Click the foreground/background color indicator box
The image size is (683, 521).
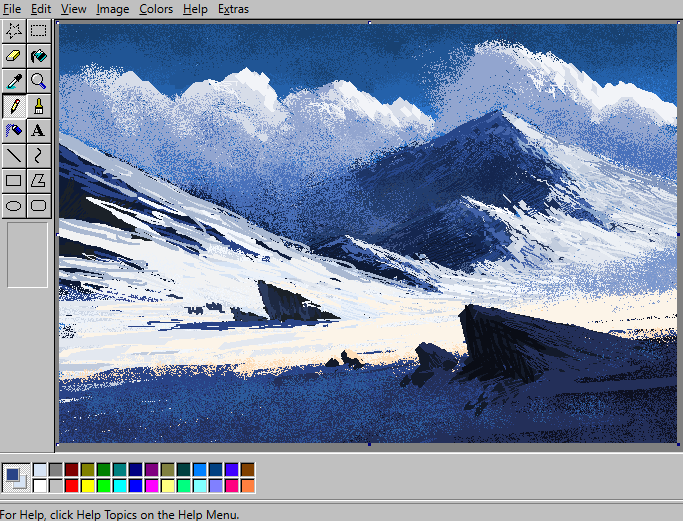[16, 478]
